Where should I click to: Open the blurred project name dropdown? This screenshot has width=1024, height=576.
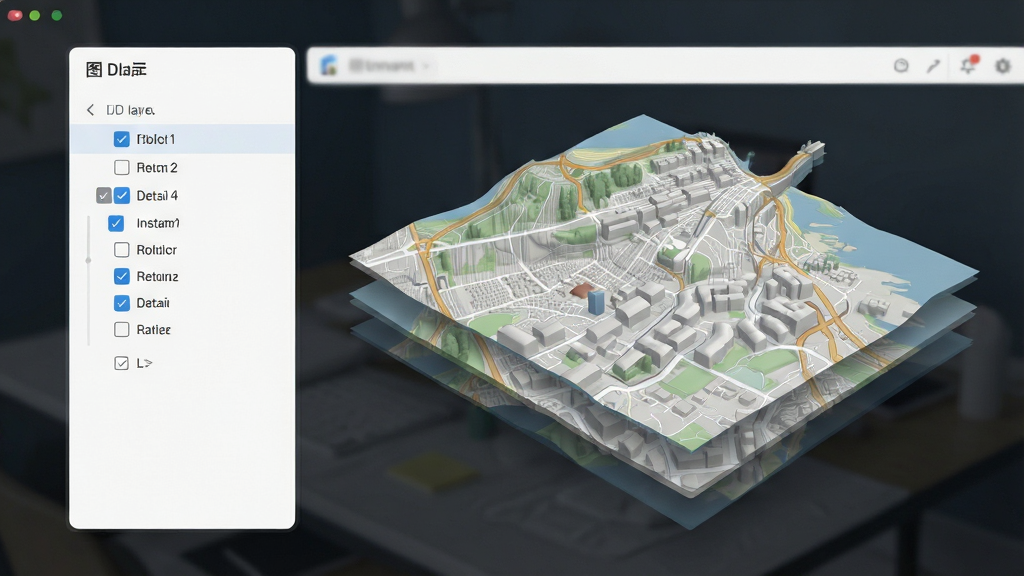pos(389,65)
